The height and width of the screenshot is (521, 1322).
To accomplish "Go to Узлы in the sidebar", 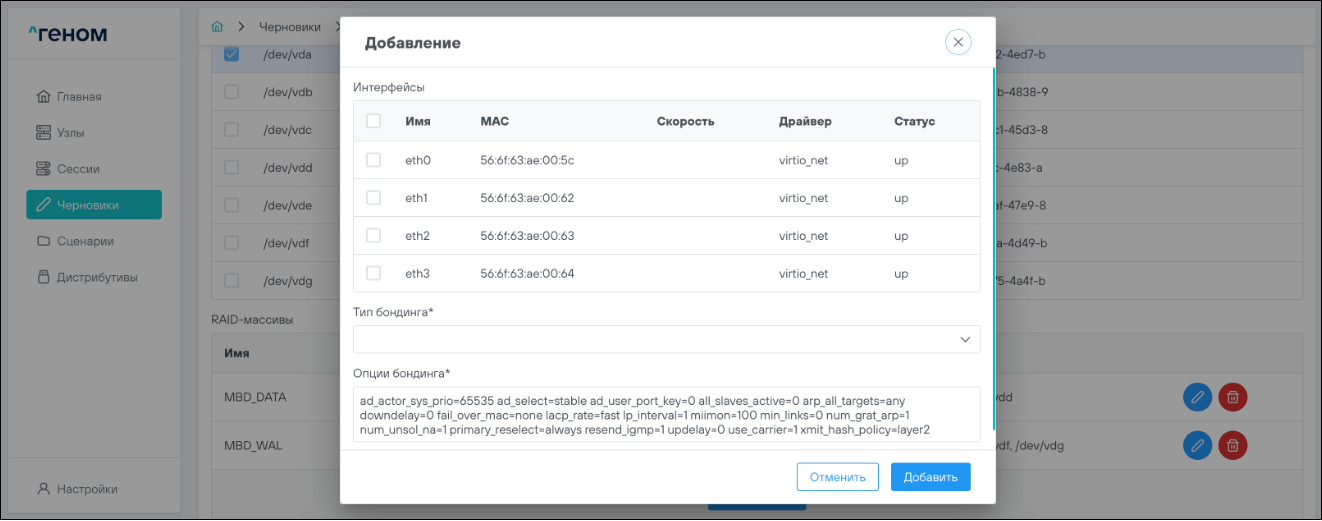I will click(70, 133).
